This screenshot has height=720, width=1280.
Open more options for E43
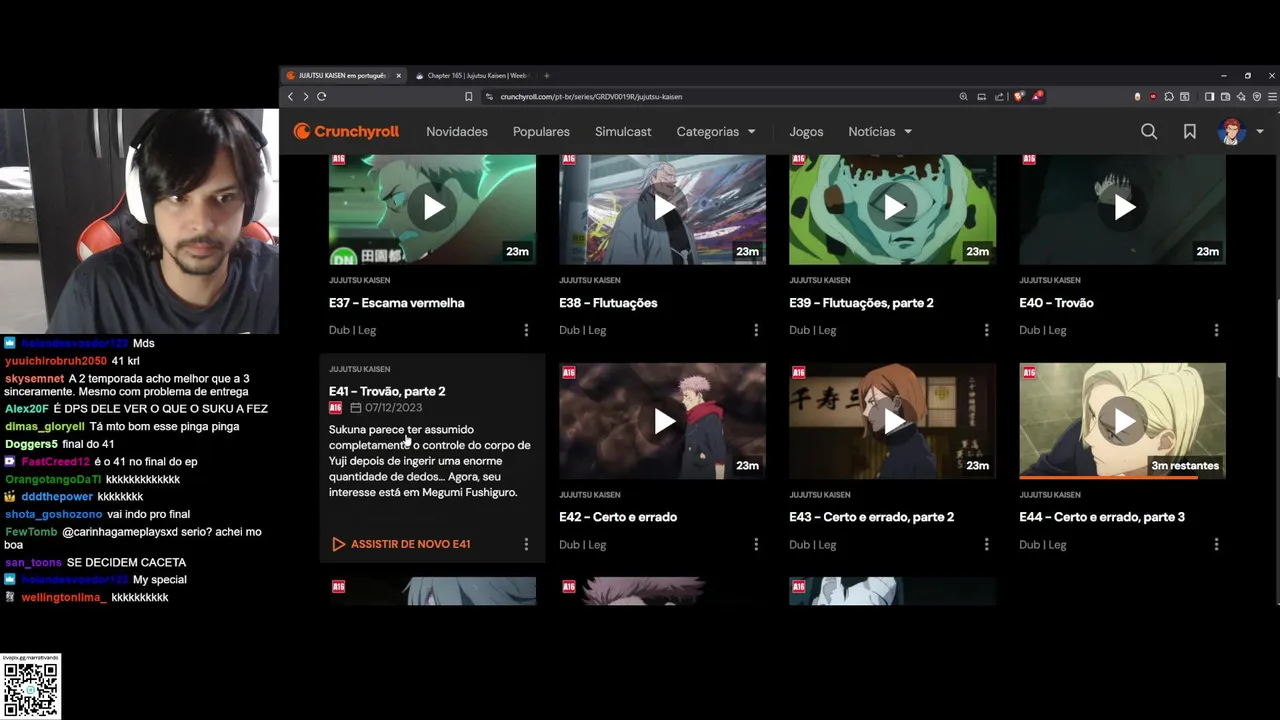(x=986, y=544)
